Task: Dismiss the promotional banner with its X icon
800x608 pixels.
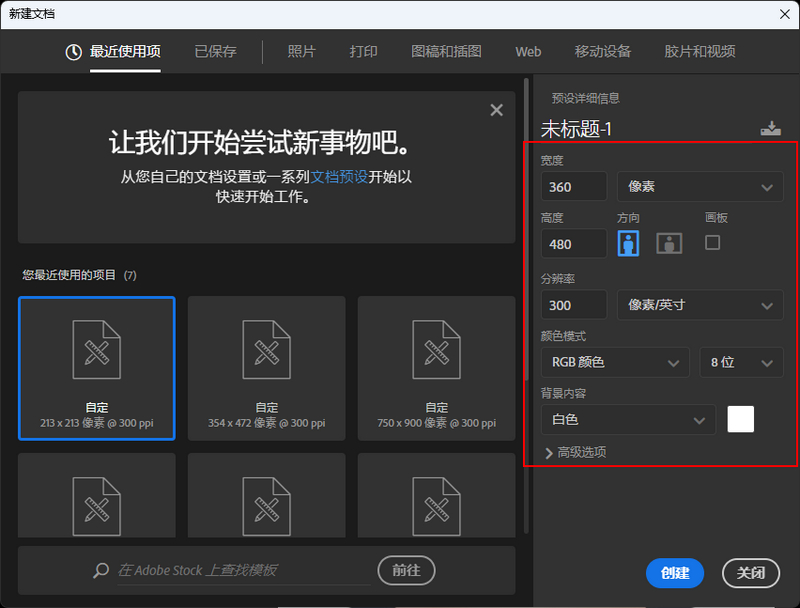Action: click(496, 110)
